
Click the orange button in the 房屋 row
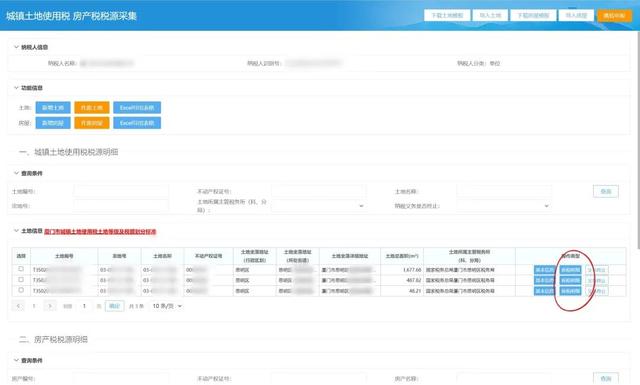(x=92, y=123)
